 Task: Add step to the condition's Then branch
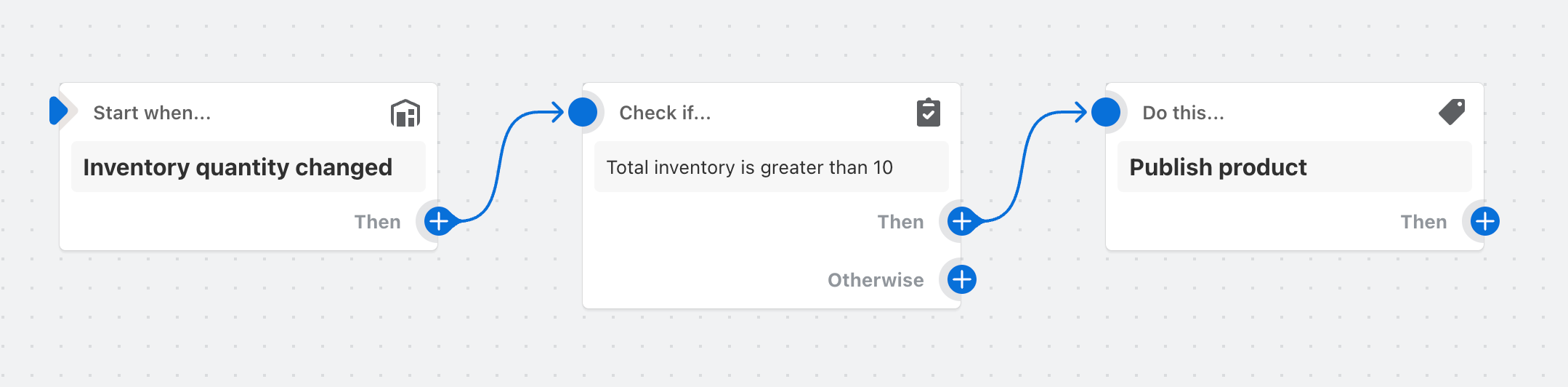pyautogui.click(x=962, y=221)
